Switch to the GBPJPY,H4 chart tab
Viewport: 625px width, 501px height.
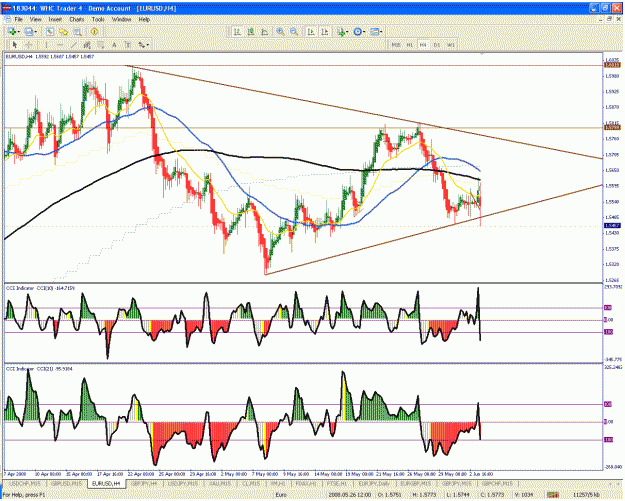[144, 483]
